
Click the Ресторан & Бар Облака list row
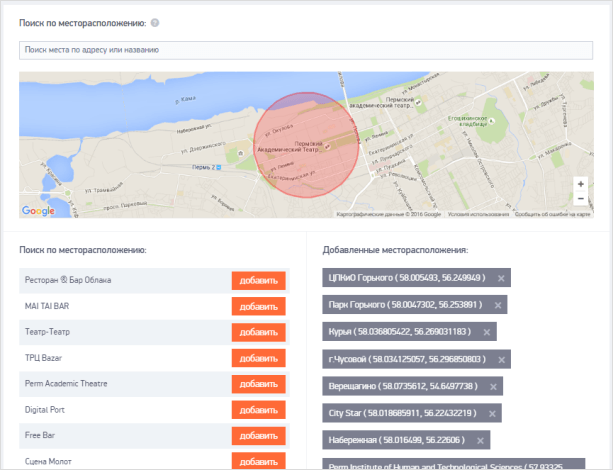(x=154, y=280)
